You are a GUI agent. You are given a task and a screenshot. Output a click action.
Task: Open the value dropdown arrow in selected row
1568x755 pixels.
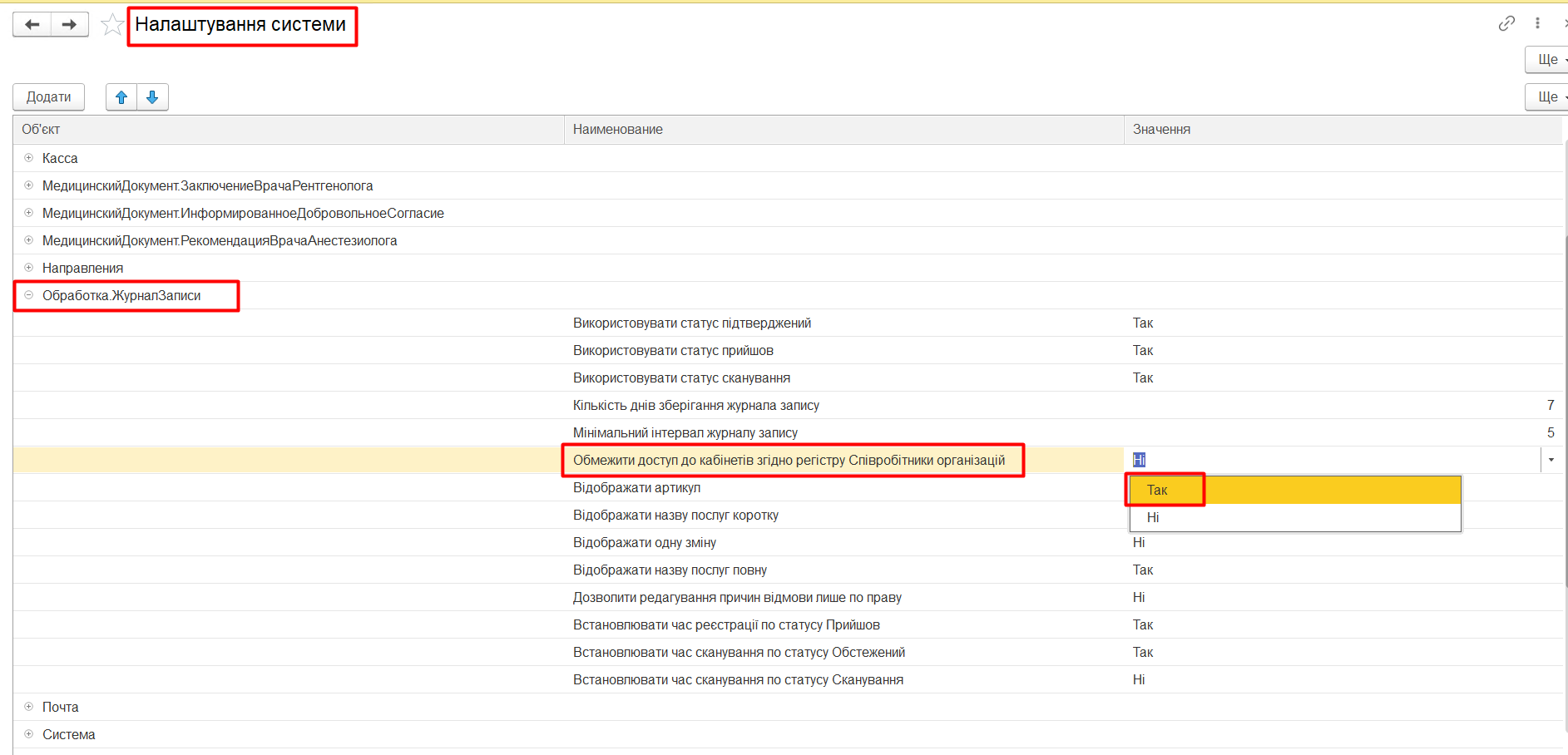(1551, 460)
